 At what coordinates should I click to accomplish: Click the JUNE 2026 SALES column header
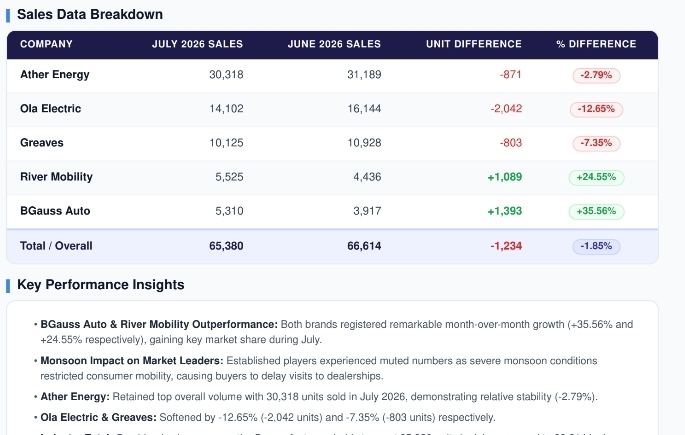coord(334,44)
